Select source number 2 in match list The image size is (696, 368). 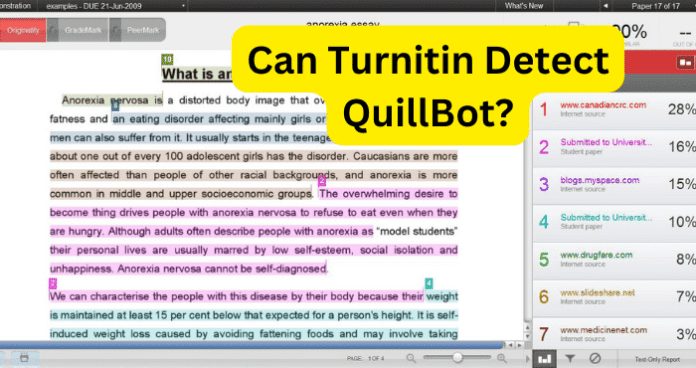pyautogui.click(x=544, y=147)
